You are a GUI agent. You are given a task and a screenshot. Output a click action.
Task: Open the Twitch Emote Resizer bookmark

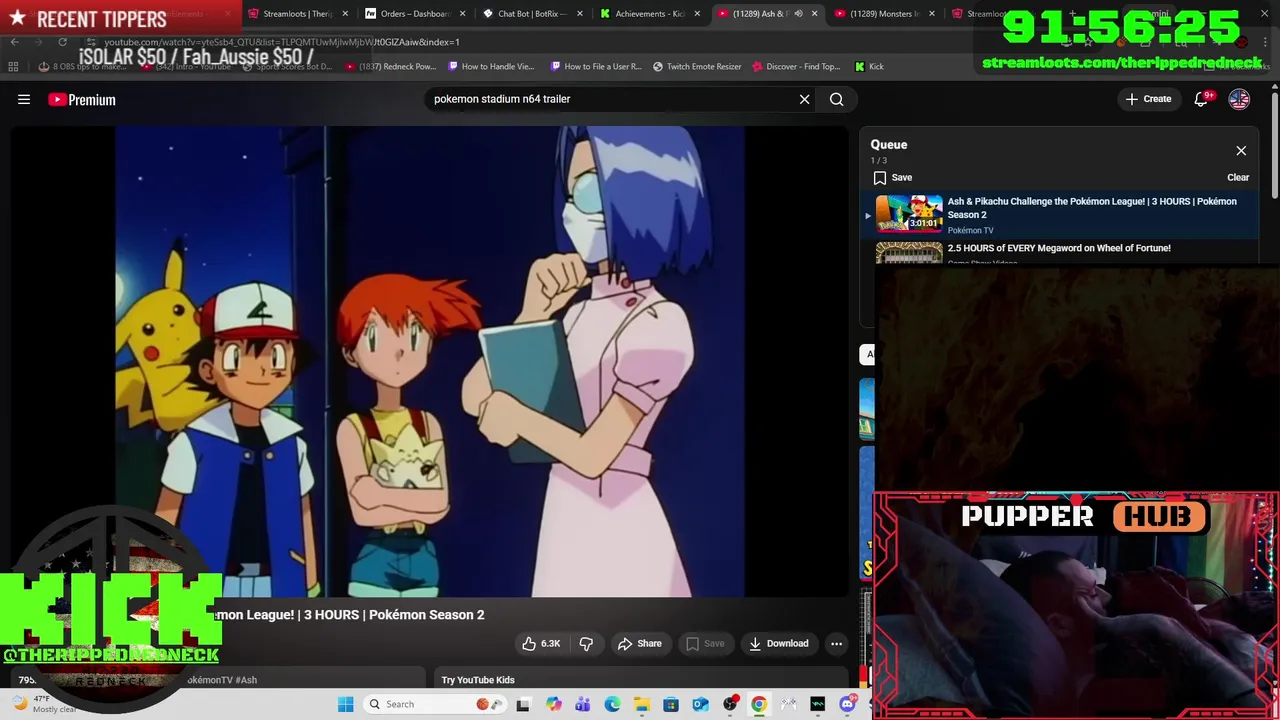(x=697, y=66)
